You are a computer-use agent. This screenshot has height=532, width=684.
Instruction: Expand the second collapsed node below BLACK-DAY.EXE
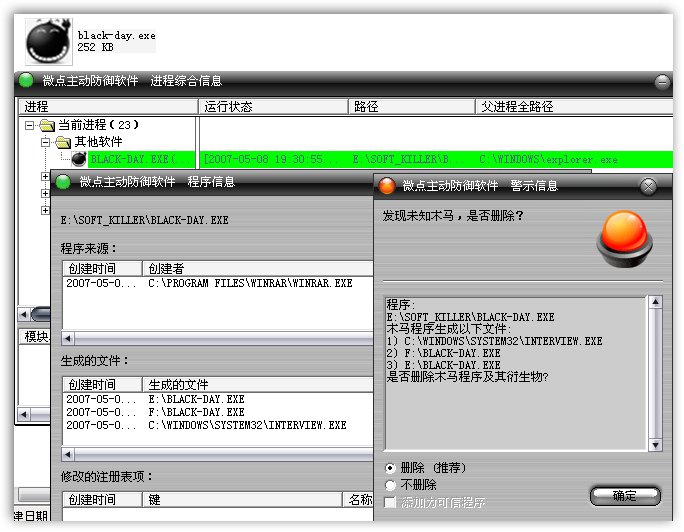point(45,193)
